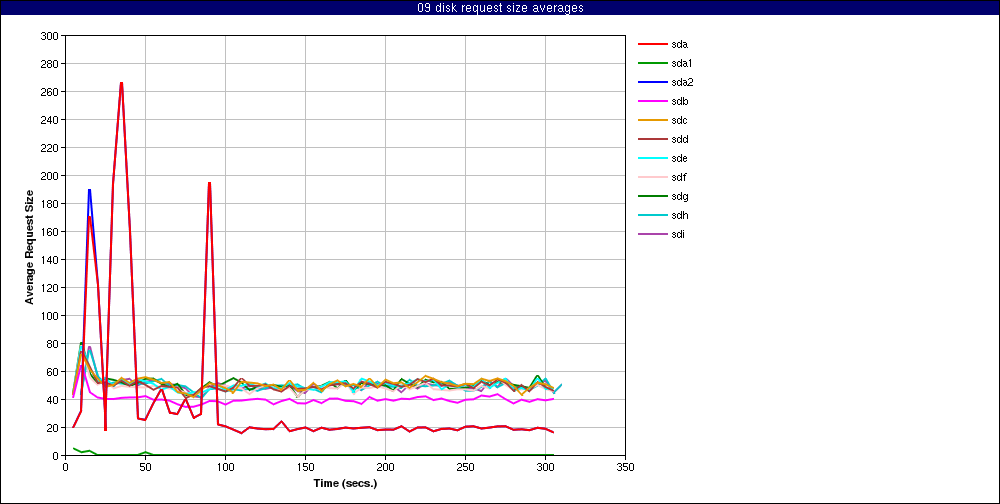Click the red line swatch beside sda

pos(652,45)
